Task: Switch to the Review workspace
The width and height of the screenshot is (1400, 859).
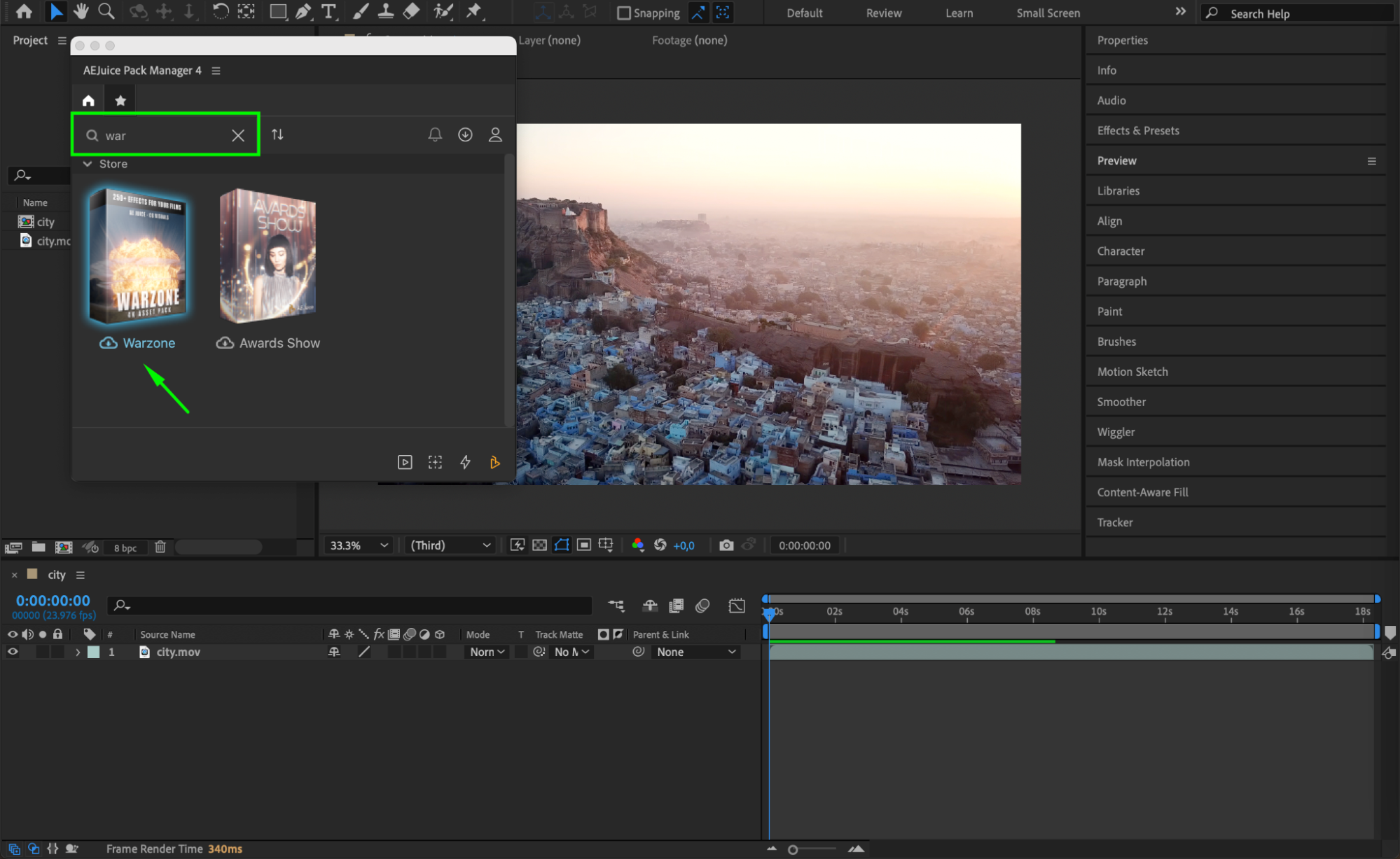Action: pyautogui.click(x=883, y=13)
